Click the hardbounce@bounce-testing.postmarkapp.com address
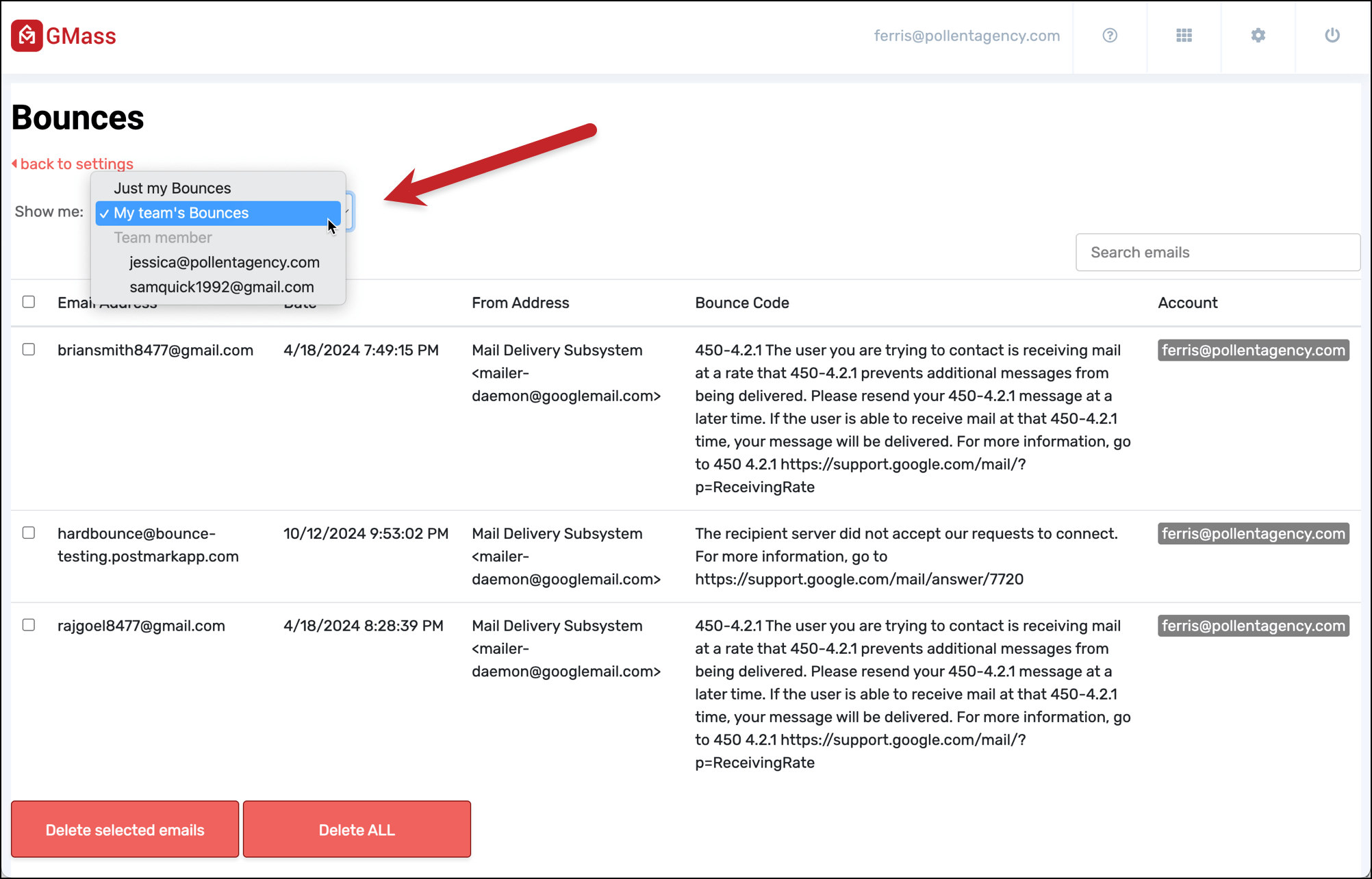1372x879 pixels. point(148,545)
